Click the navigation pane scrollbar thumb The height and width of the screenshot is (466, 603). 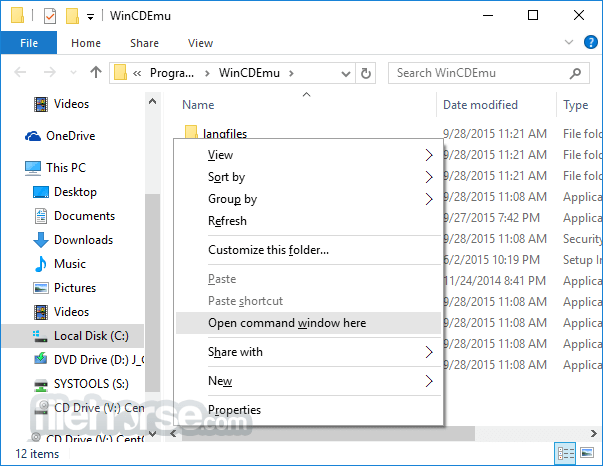[152, 293]
